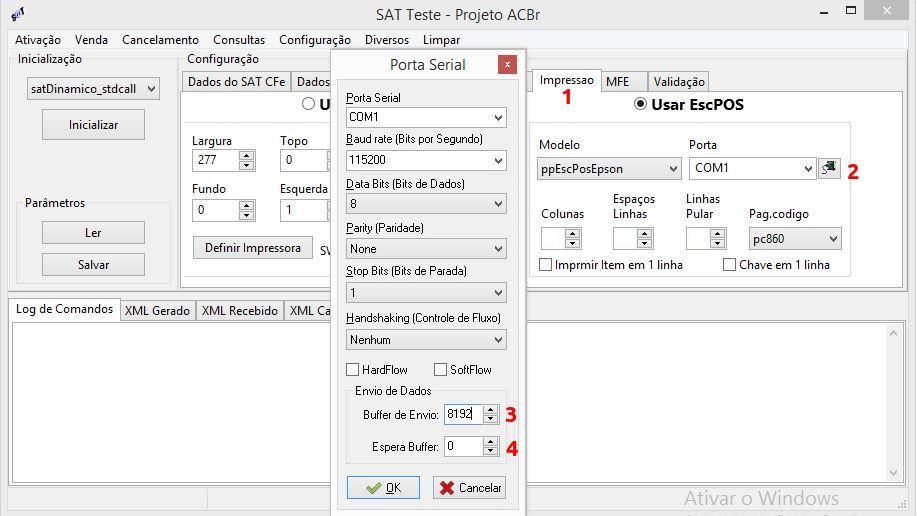The image size is (917, 516).
Task: Click the Espera Buffer input field
Action: (x=463, y=446)
